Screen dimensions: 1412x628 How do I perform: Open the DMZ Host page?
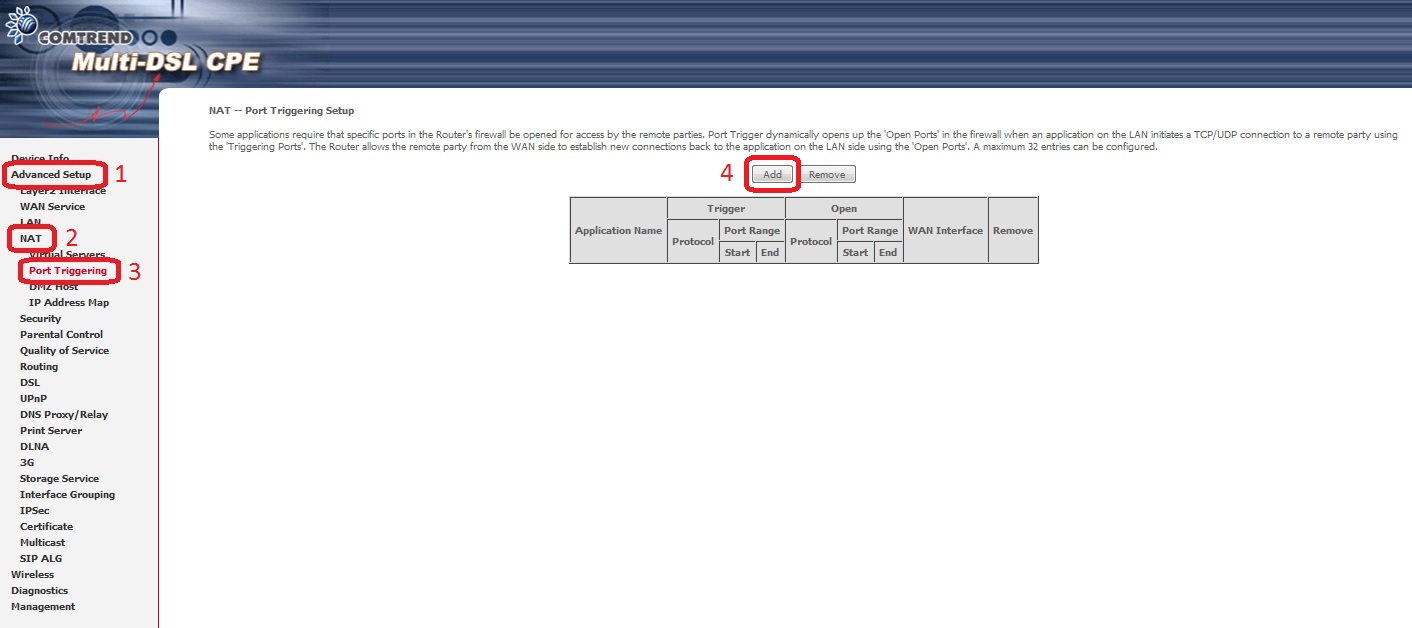tap(53, 287)
